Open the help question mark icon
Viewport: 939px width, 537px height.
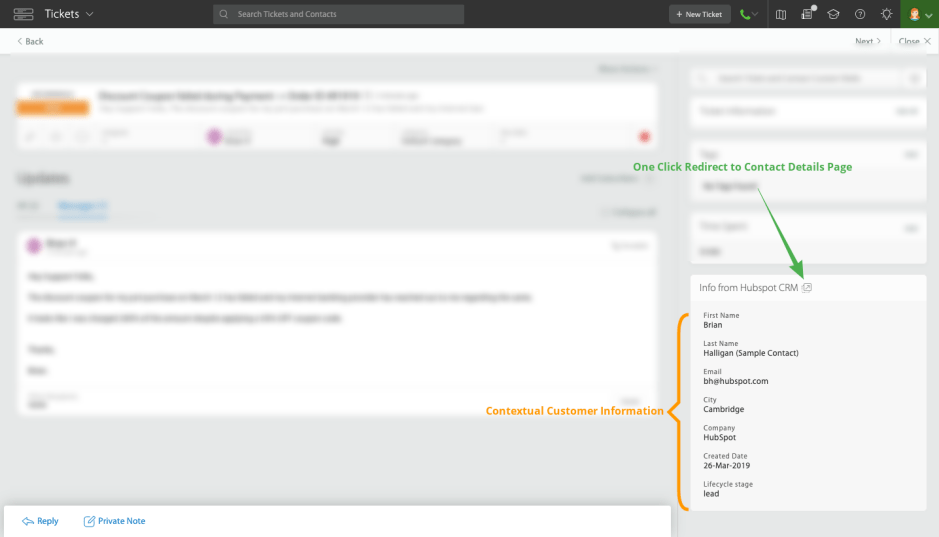pos(860,14)
